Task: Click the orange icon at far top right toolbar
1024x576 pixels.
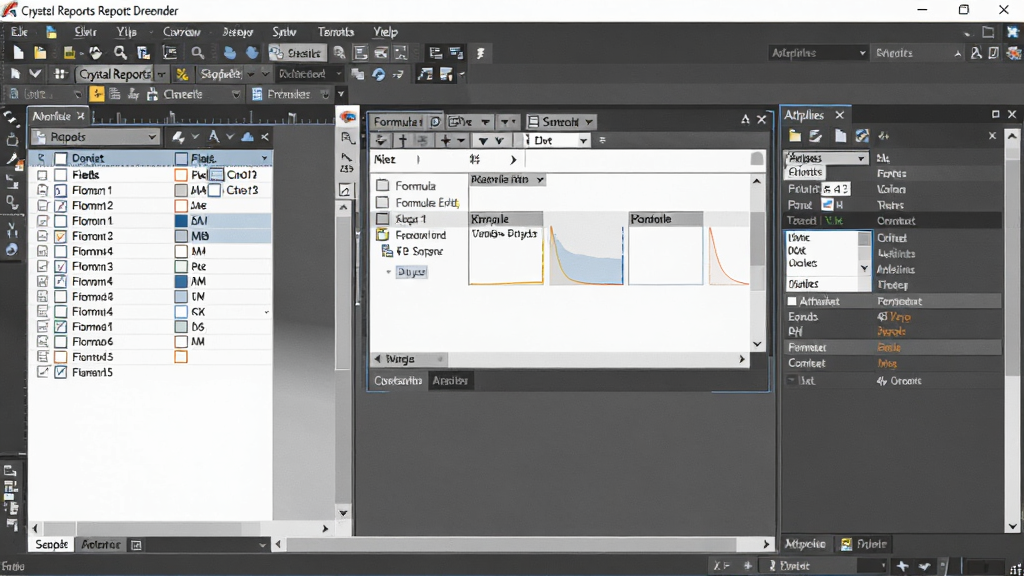Action: (1014, 53)
